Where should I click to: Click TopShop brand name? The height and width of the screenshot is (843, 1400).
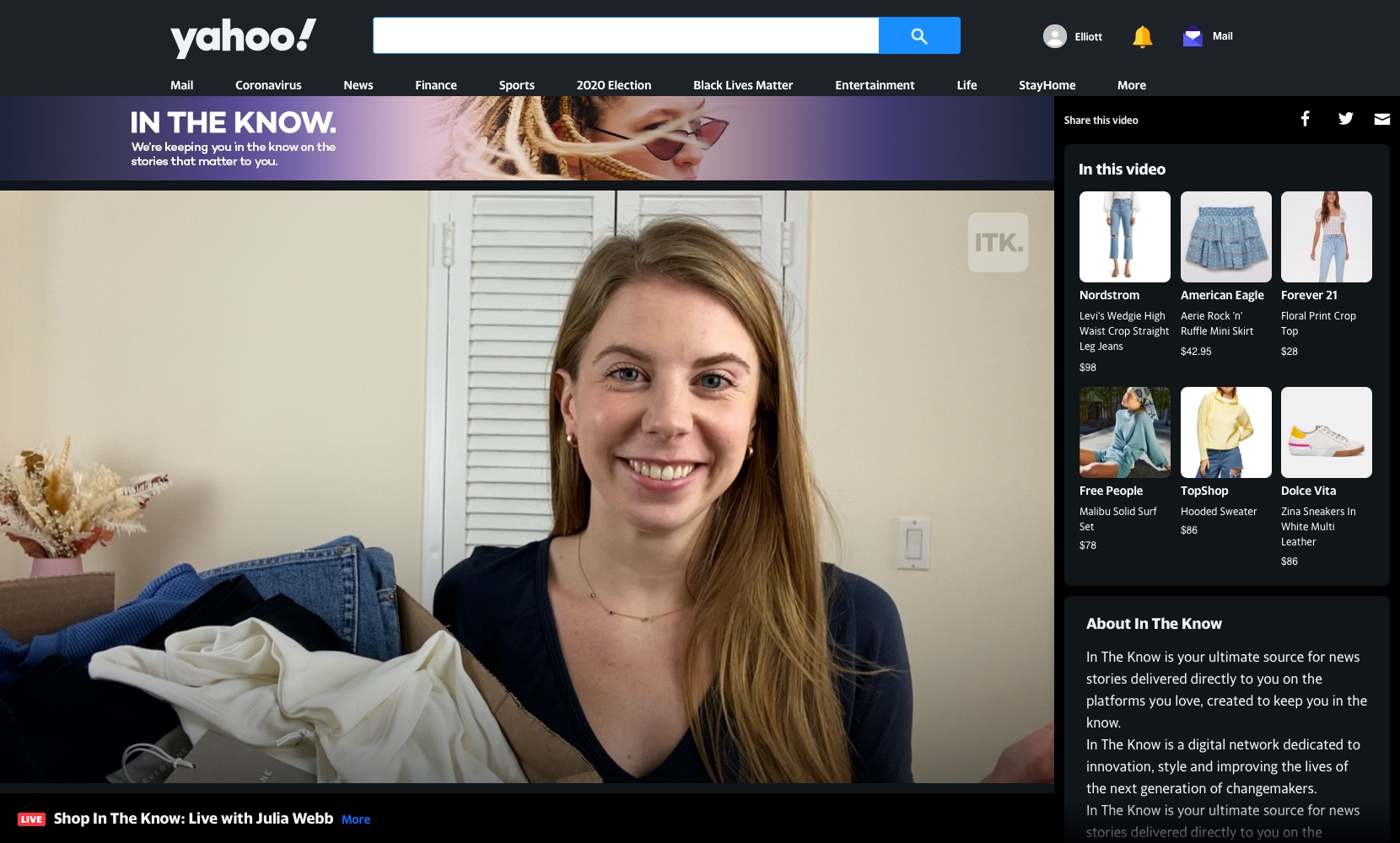(x=1204, y=491)
